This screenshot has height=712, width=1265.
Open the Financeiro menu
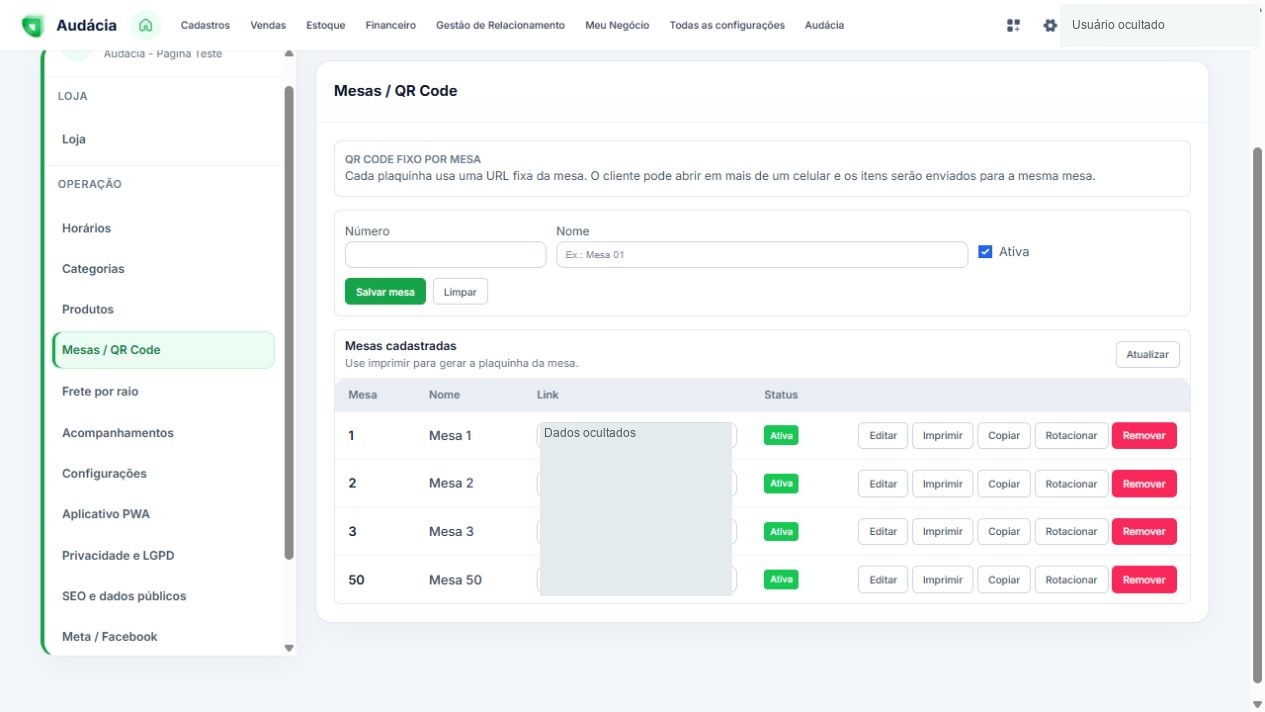coord(391,25)
